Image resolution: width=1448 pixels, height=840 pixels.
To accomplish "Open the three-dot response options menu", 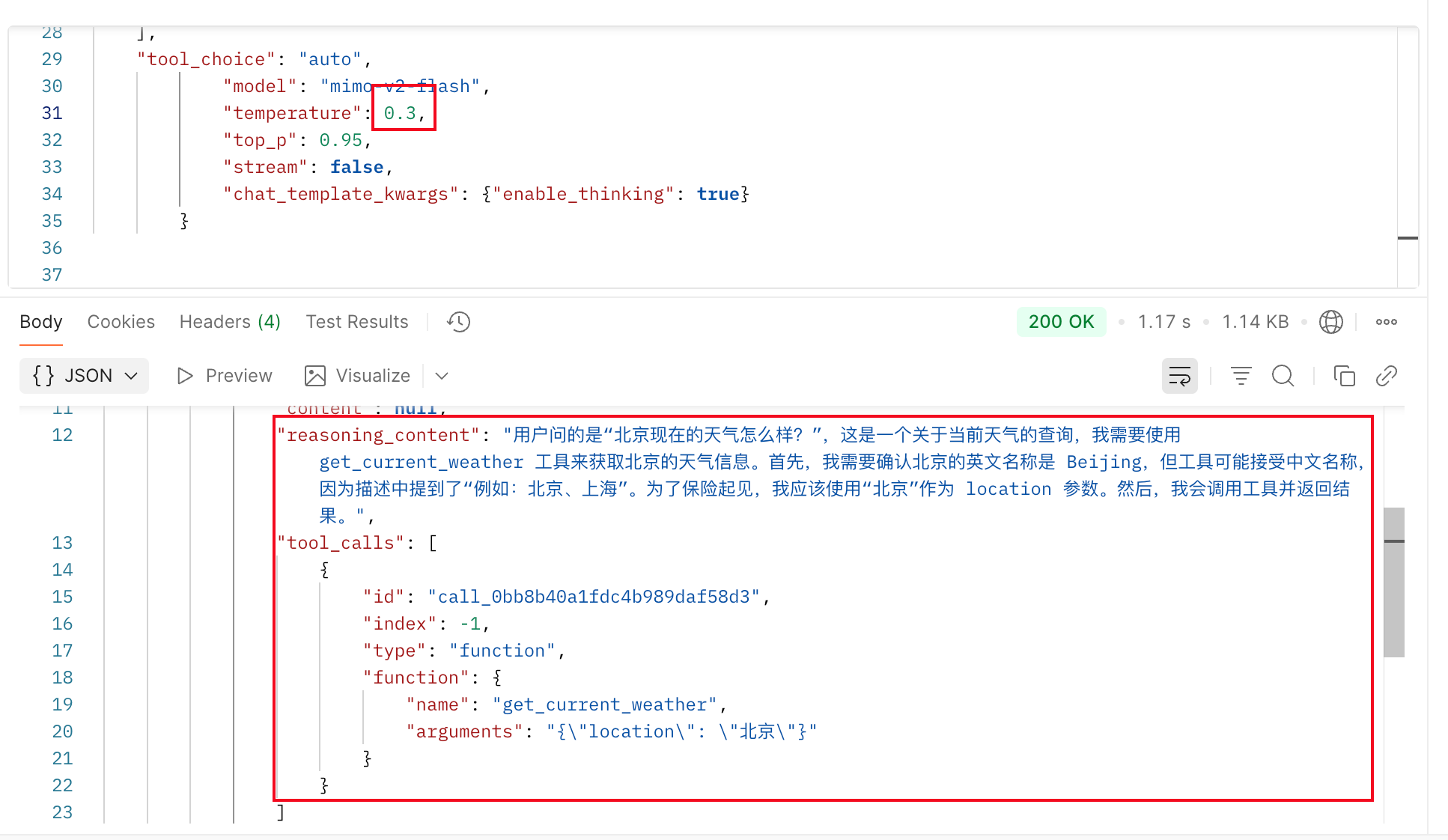I will (1386, 322).
